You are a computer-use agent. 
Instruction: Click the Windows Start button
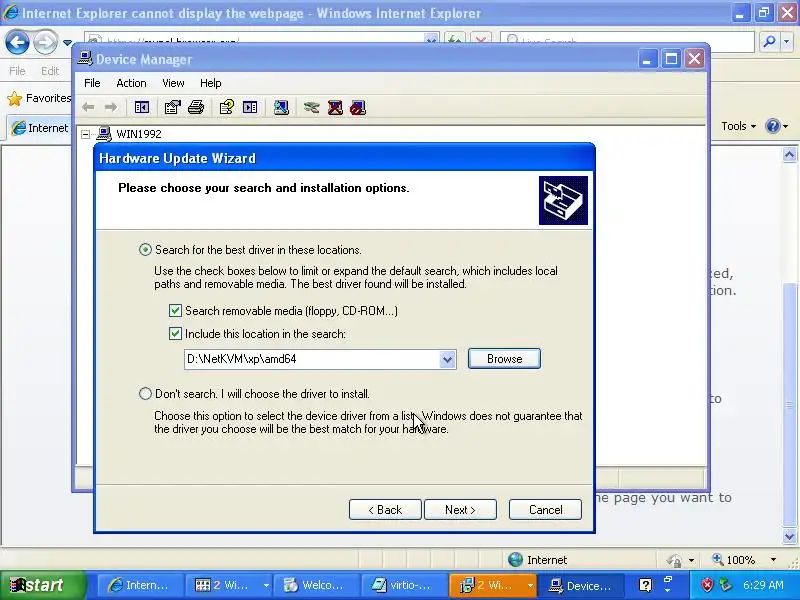43,585
